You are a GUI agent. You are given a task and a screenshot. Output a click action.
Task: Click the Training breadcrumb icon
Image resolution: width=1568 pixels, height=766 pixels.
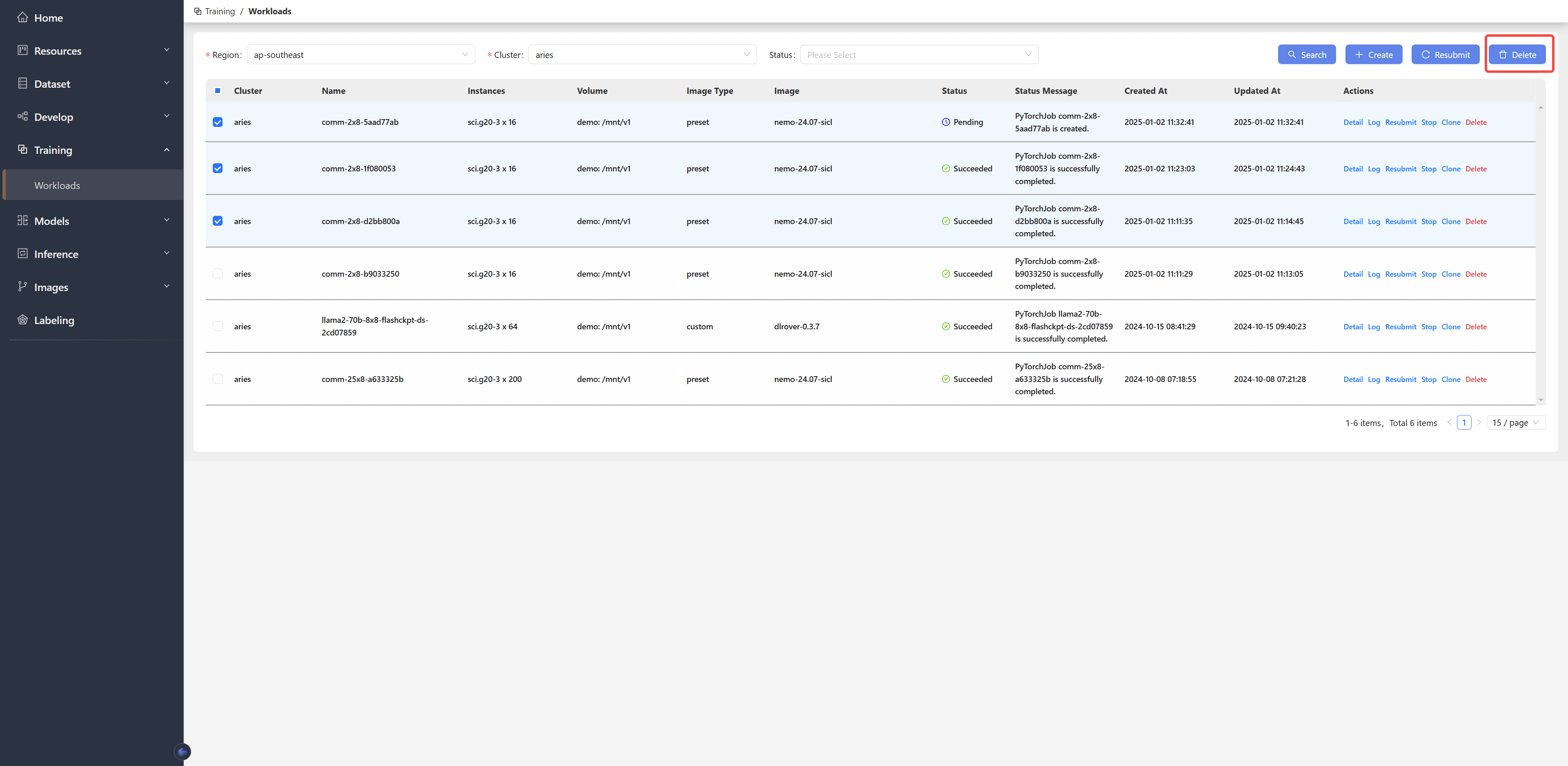198,11
